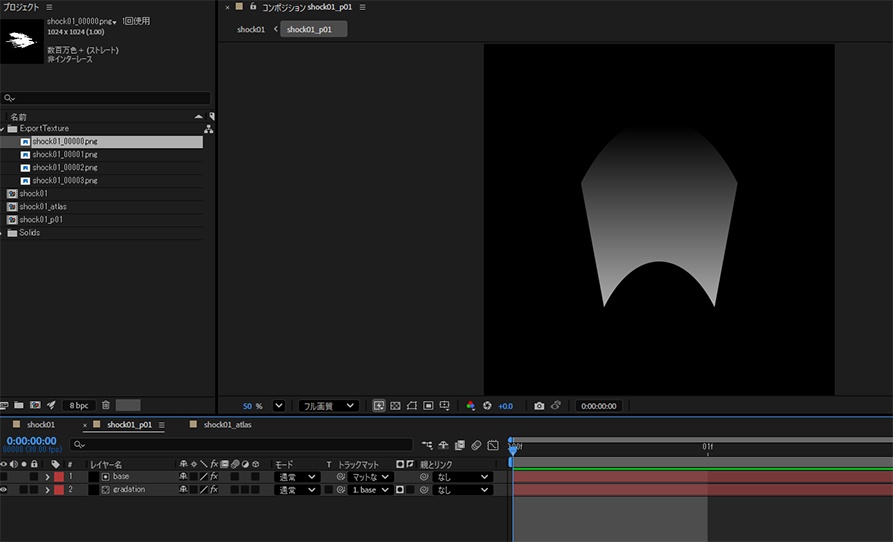
Task: Delete selected project item with trash icon
Action: (x=105, y=405)
